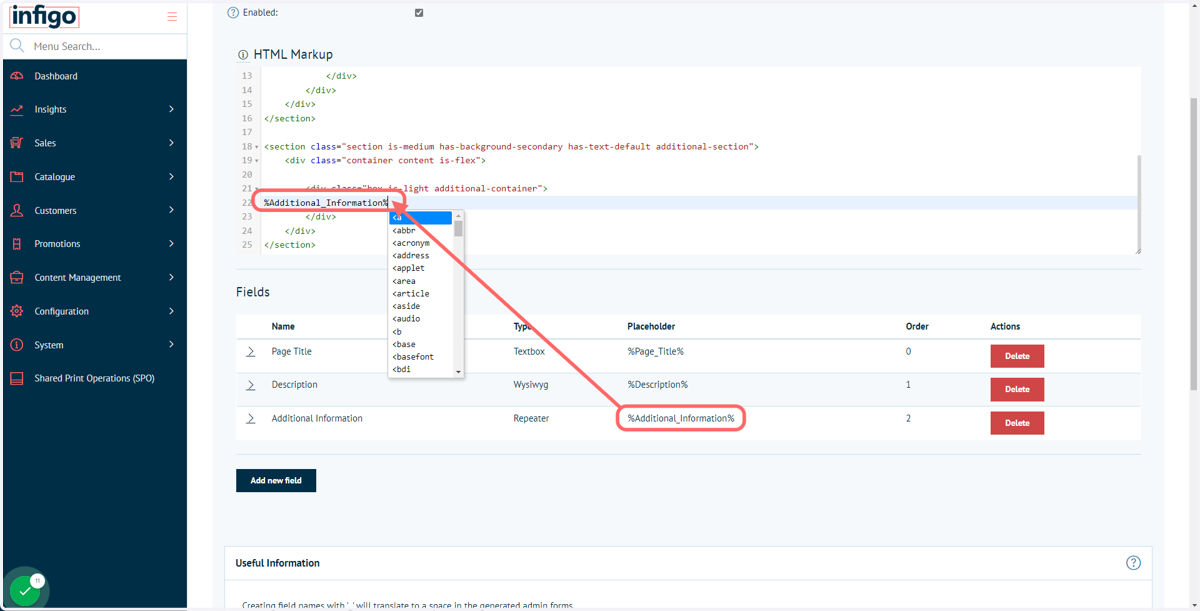The image size is (1200, 611).
Task: Fold code at line 19 arrow
Action: pos(257,161)
